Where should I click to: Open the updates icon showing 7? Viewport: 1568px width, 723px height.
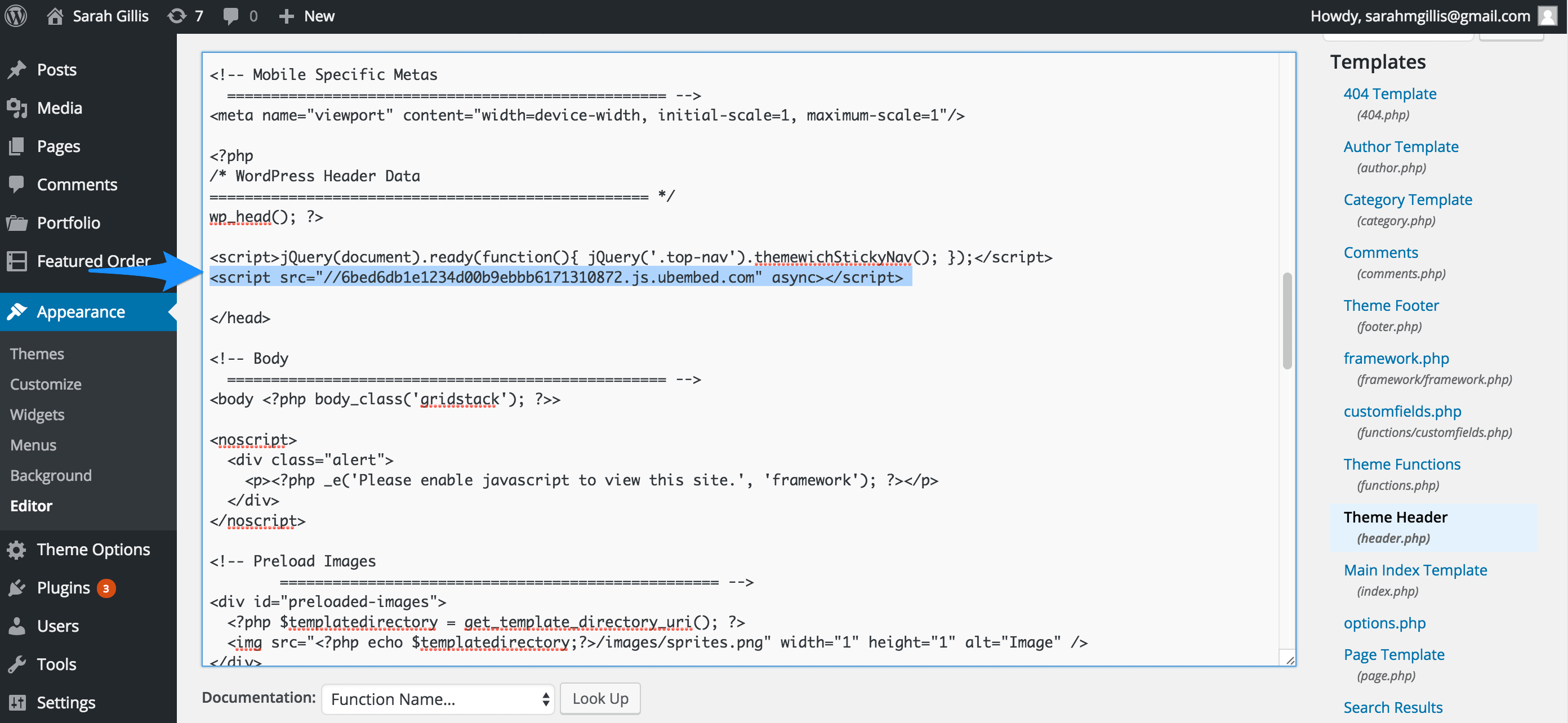click(176, 16)
